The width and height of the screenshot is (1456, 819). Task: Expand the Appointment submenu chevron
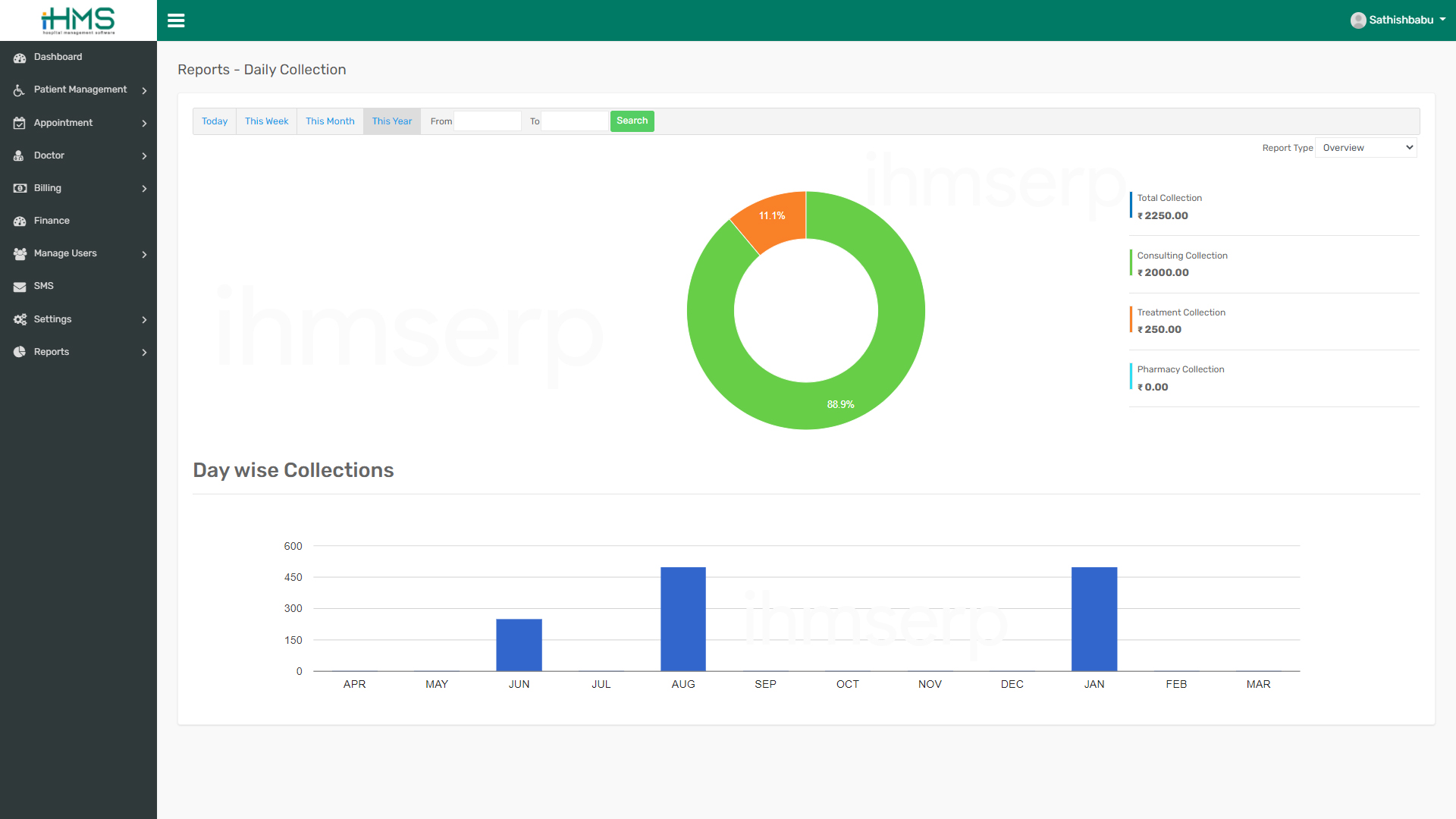click(144, 123)
